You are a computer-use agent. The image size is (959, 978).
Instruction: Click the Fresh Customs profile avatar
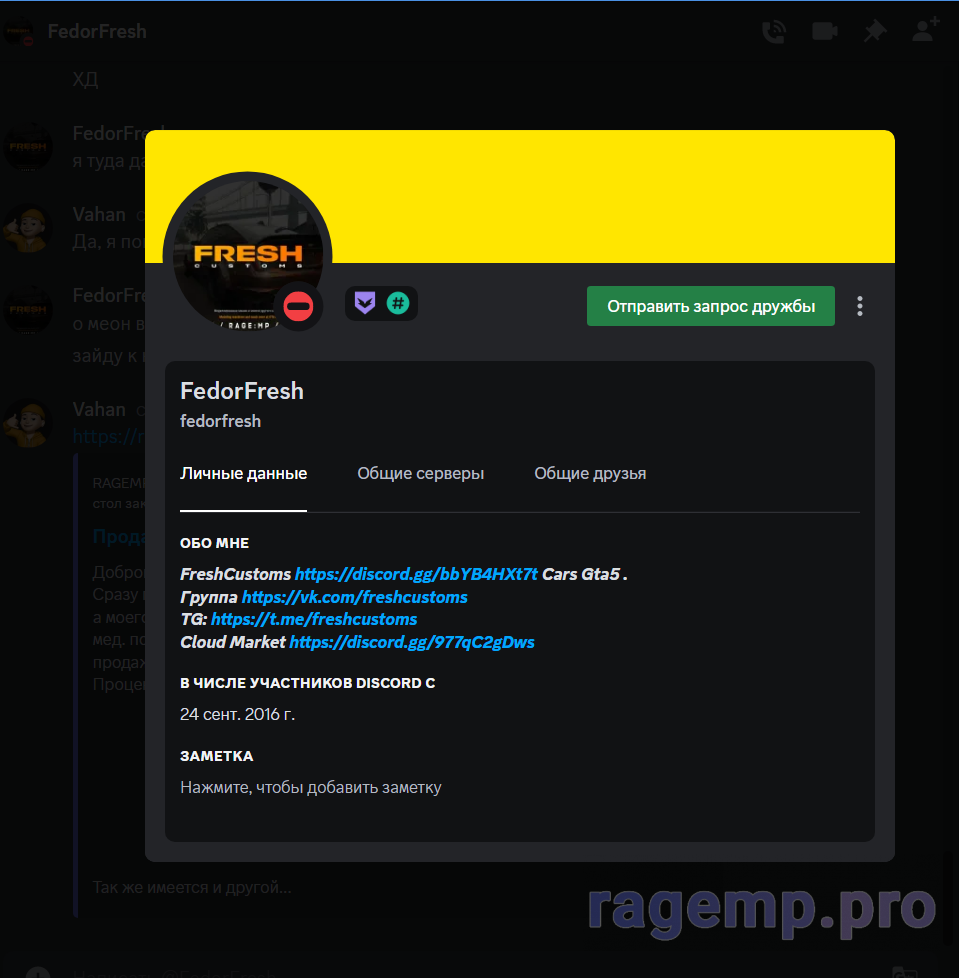(248, 256)
